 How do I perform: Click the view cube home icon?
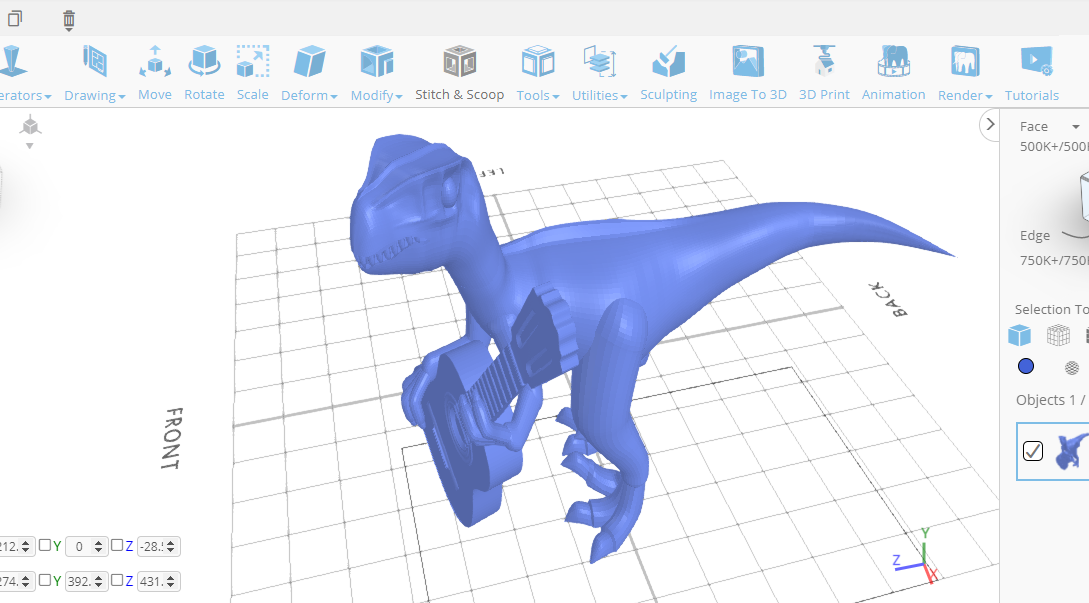pos(30,126)
